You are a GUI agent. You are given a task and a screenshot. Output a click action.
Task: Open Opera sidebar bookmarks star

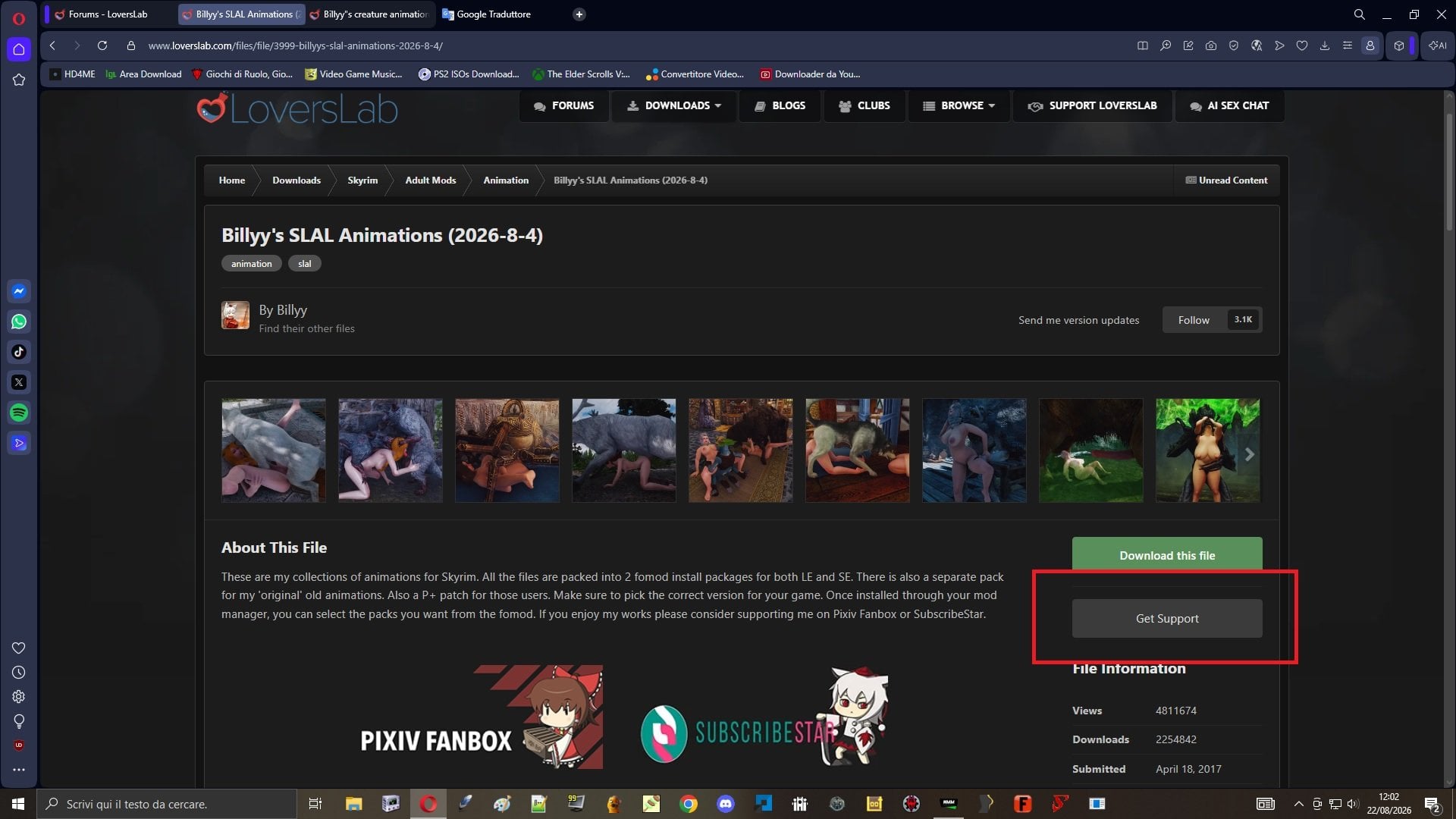coord(19,80)
